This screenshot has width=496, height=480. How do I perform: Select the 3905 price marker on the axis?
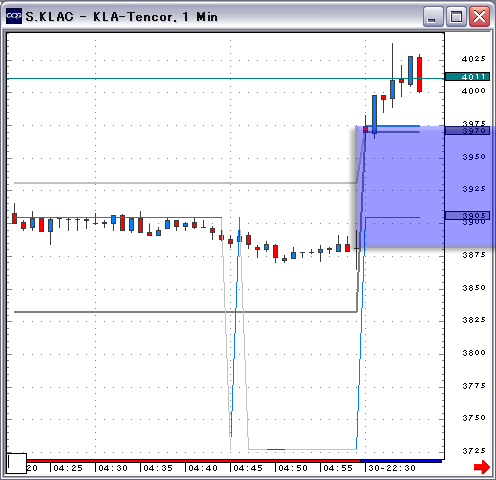pos(467,215)
